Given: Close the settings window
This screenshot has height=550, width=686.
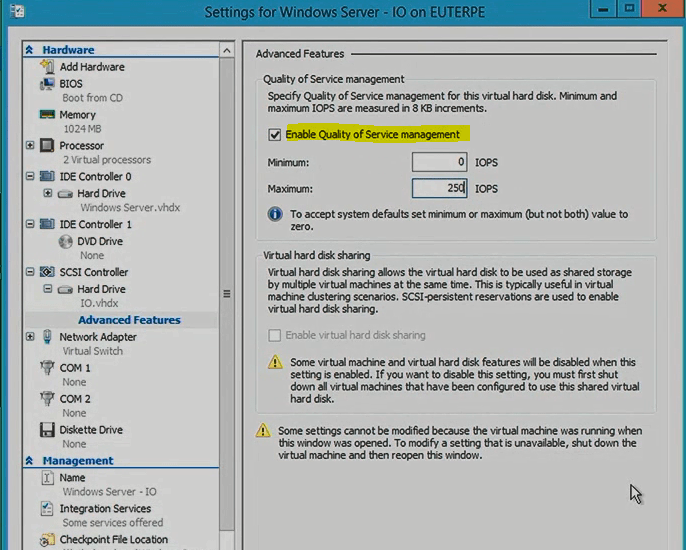Looking at the screenshot, I should pyautogui.click(x=662, y=8).
